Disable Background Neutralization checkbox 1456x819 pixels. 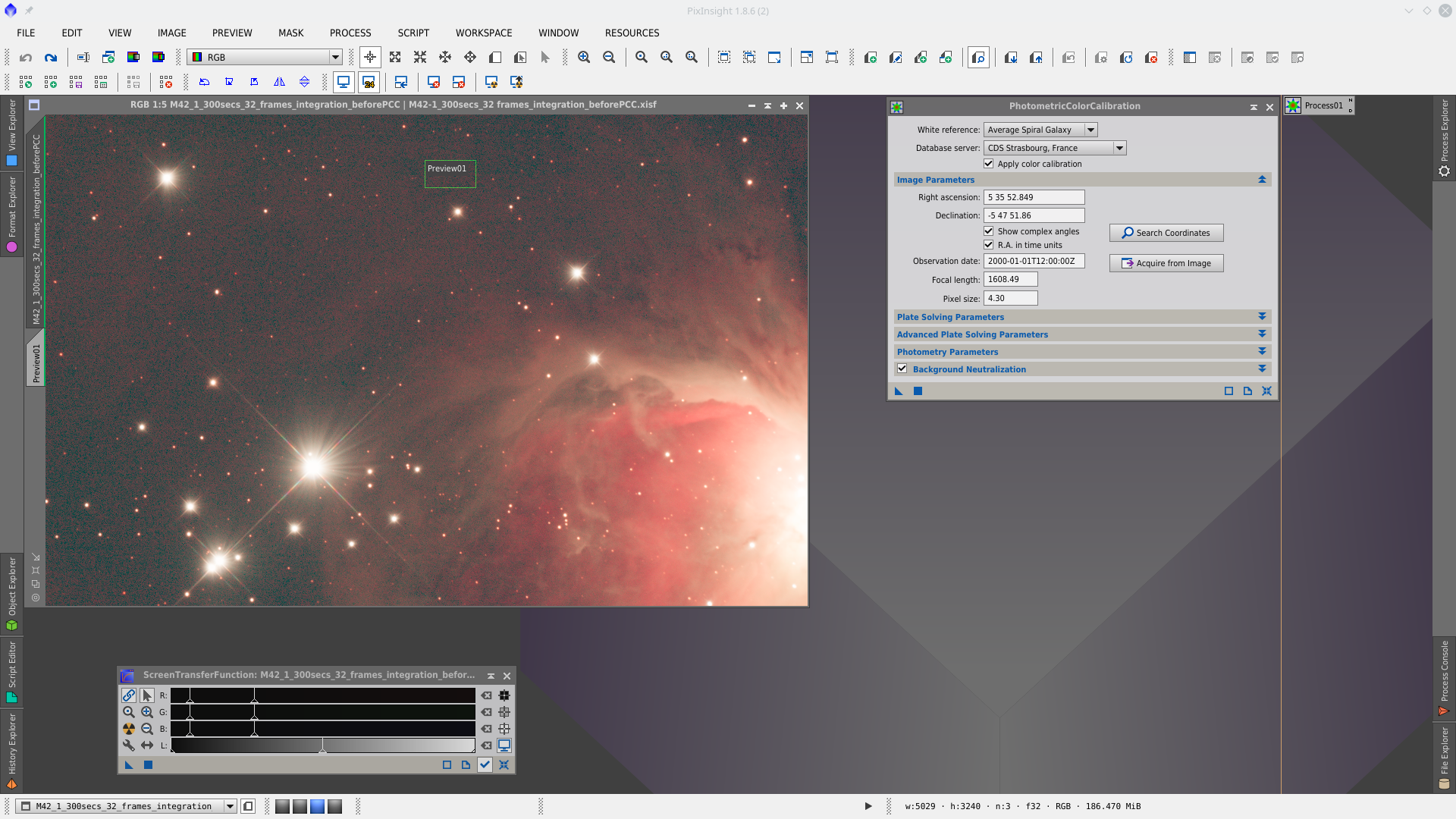902,369
